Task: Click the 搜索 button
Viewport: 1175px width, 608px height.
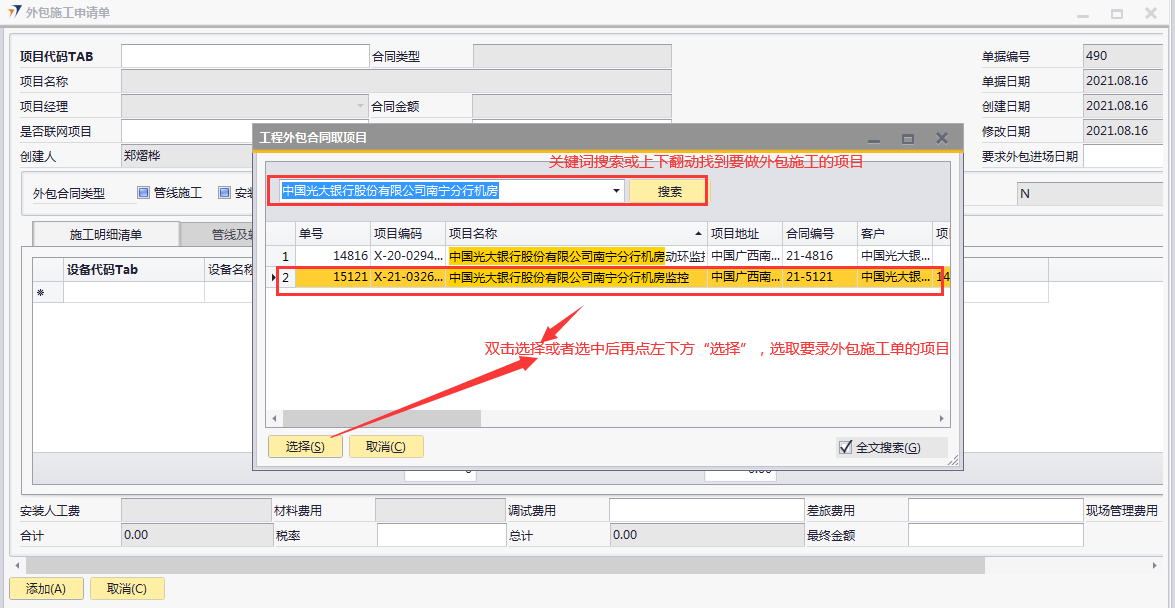Action: pyautogui.click(x=669, y=191)
